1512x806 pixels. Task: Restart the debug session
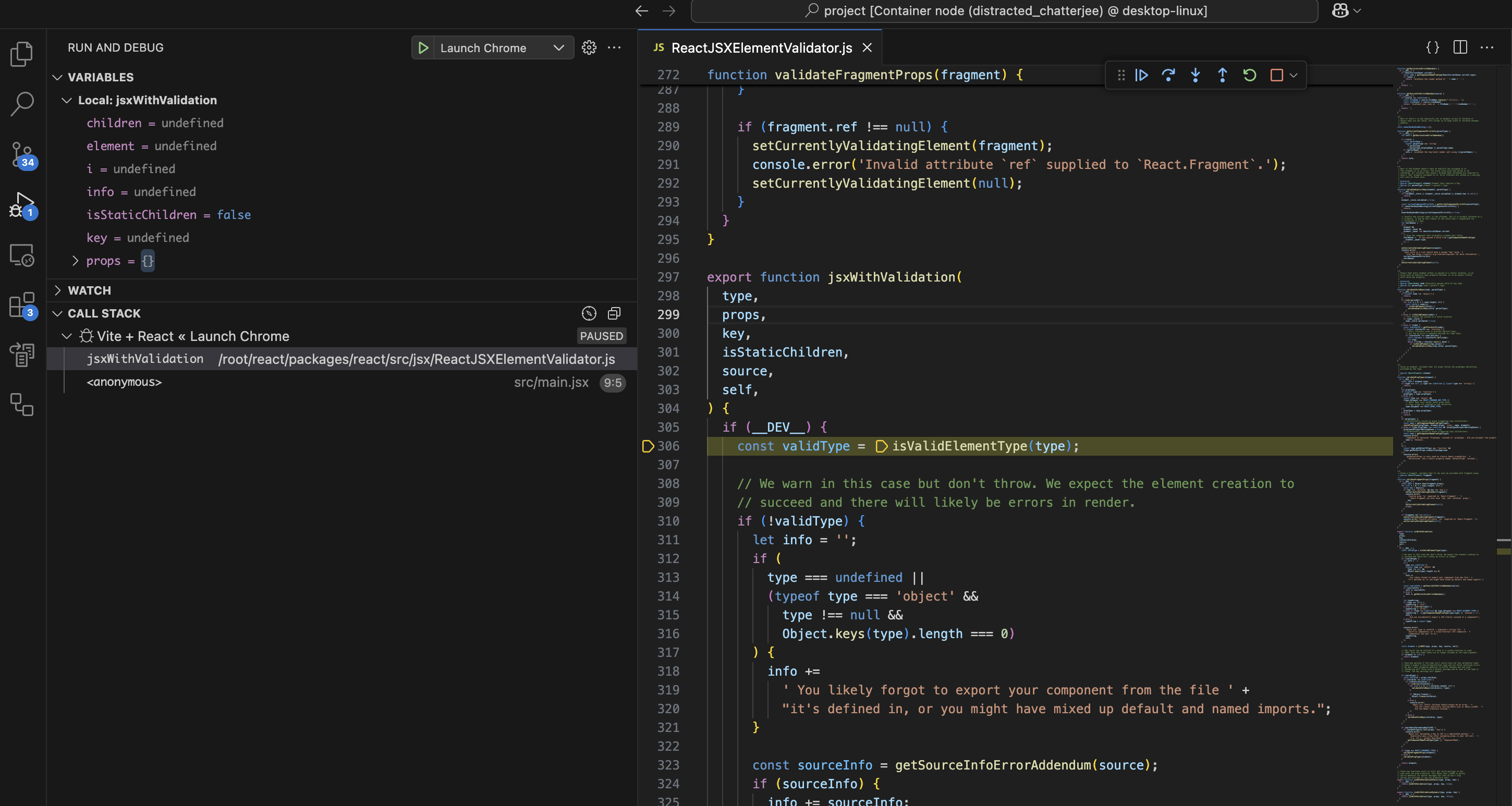pyautogui.click(x=1249, y=75)
